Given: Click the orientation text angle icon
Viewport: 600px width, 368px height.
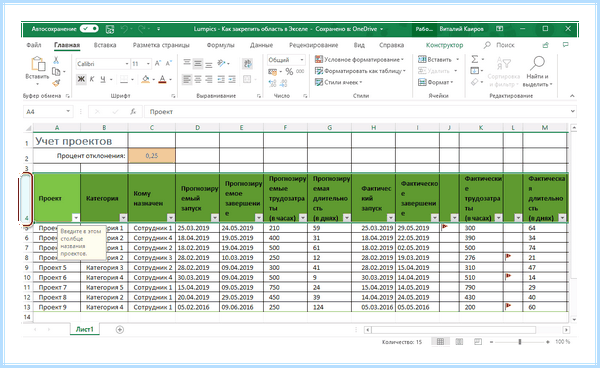Looking at the screenshot, I should coord(222,63).
